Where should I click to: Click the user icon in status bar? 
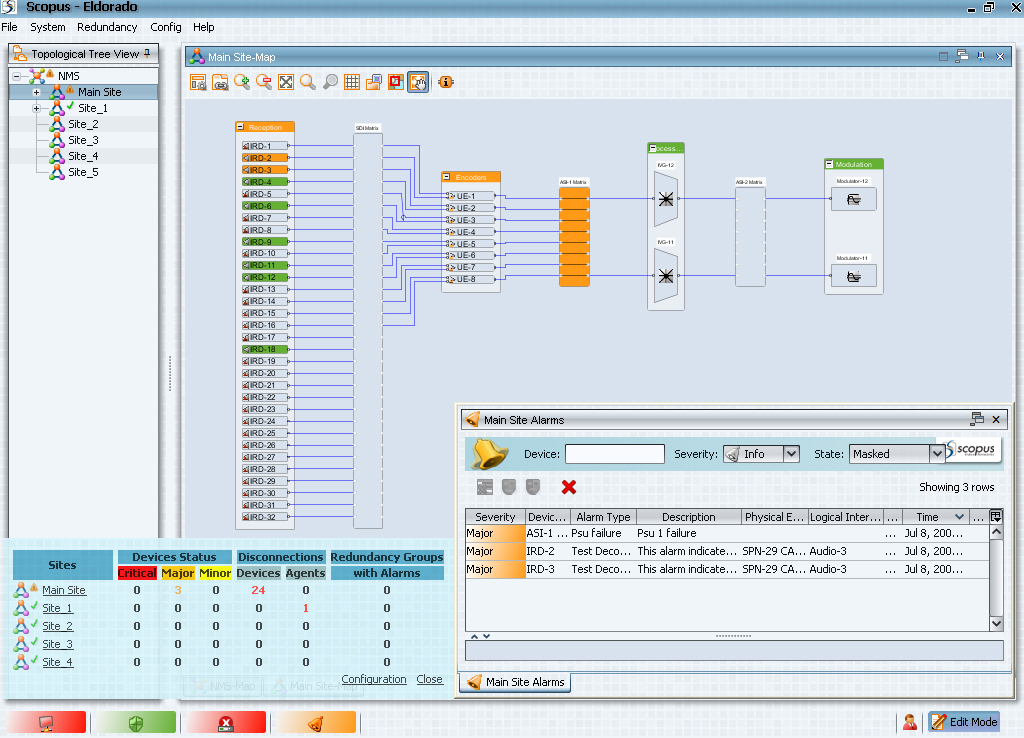pyautogui.click(x=910, y=722)
